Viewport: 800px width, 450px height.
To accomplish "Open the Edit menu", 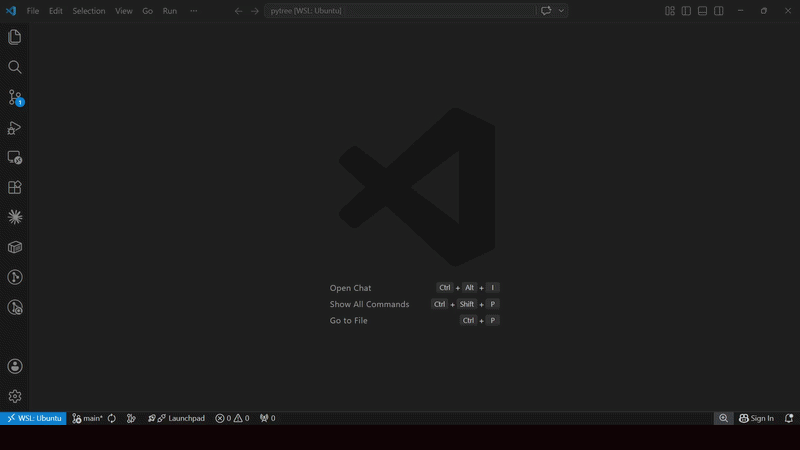I will click(x=56, y=11).
